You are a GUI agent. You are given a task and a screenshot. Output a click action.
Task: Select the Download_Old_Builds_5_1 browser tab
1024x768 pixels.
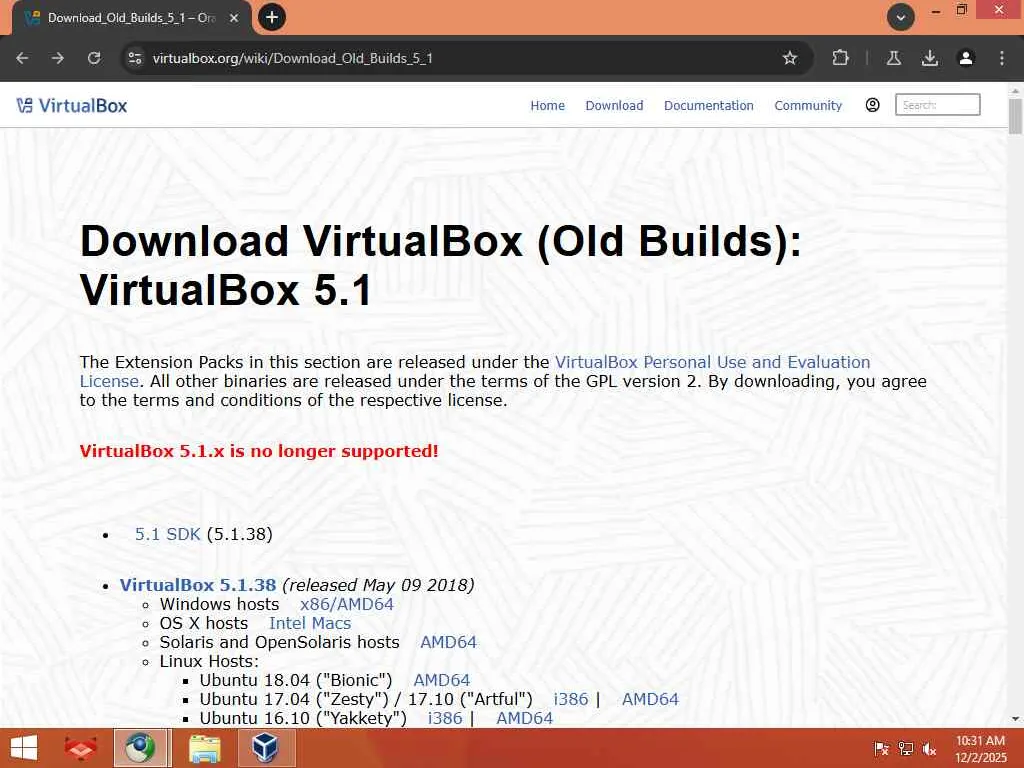[x=131, y=18]
